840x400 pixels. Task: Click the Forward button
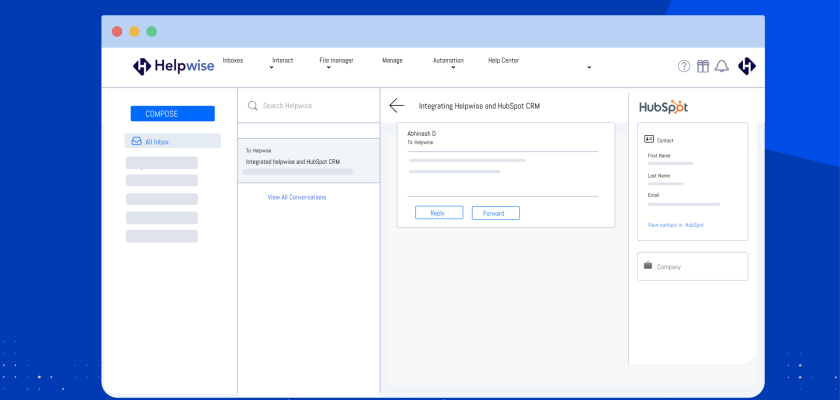(x=495, y=213)
